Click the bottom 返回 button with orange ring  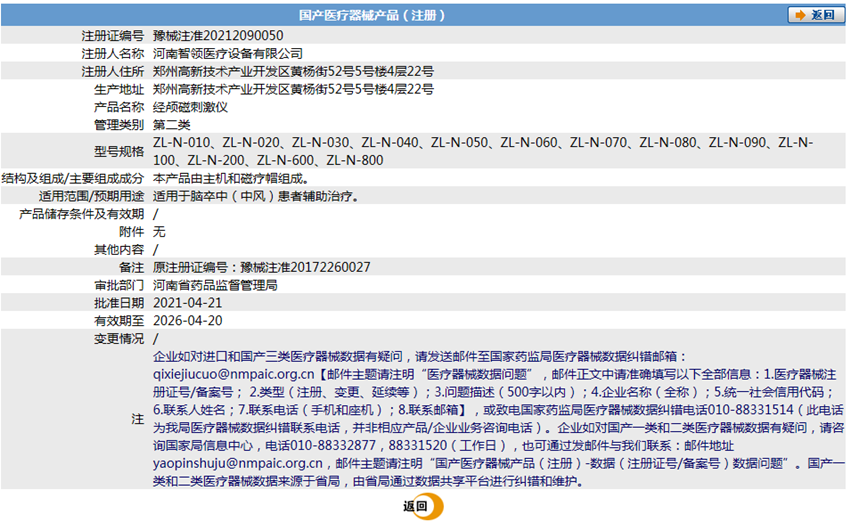click(423, 506)
